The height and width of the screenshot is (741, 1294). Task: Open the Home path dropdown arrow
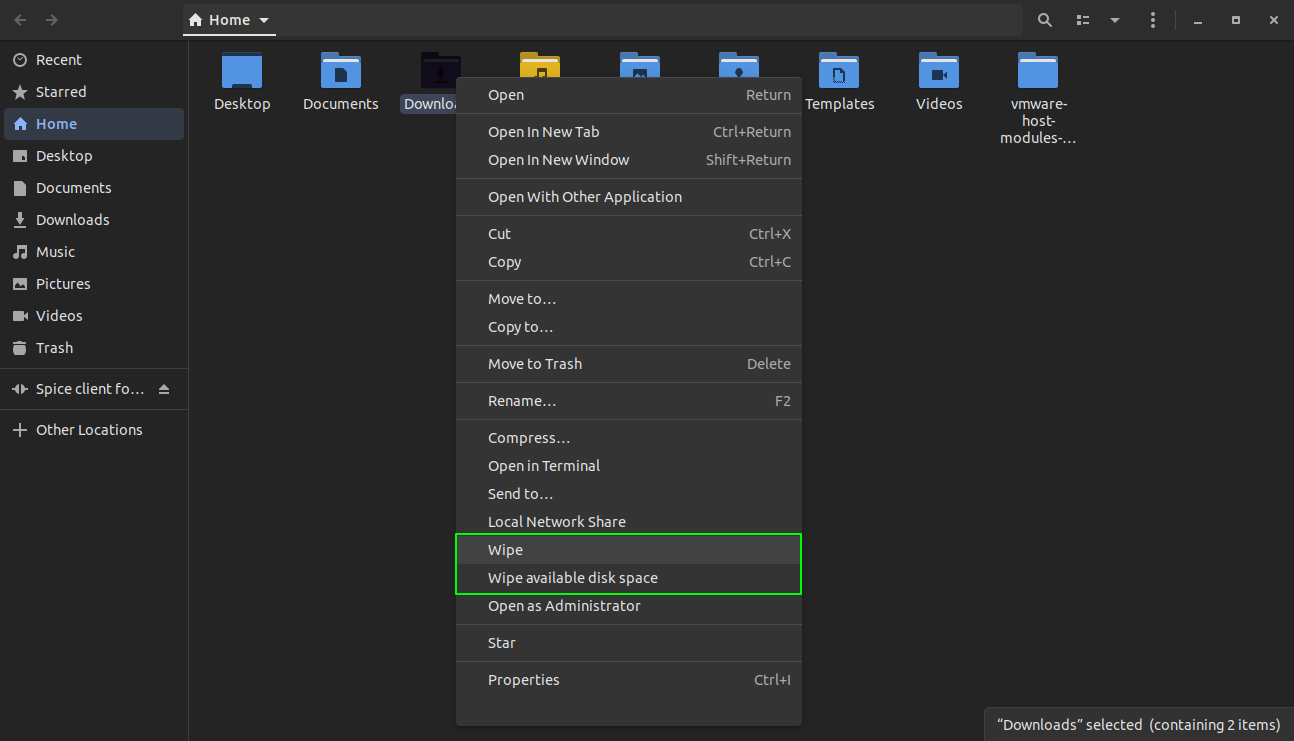pos(264,19)
